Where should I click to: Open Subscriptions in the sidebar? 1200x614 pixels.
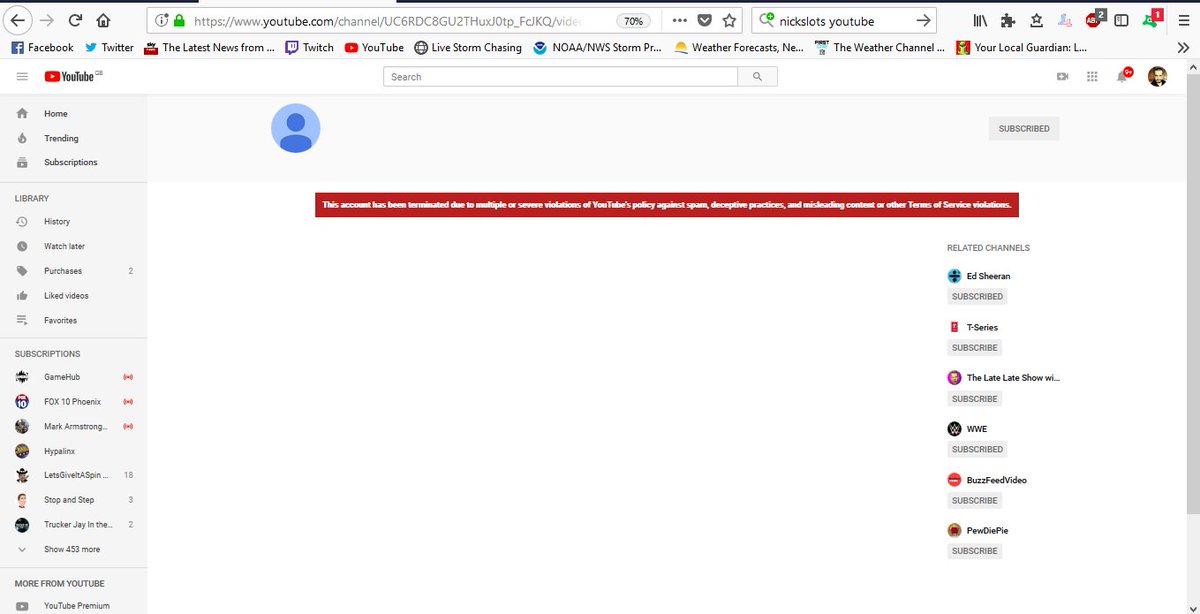[73, 162]
